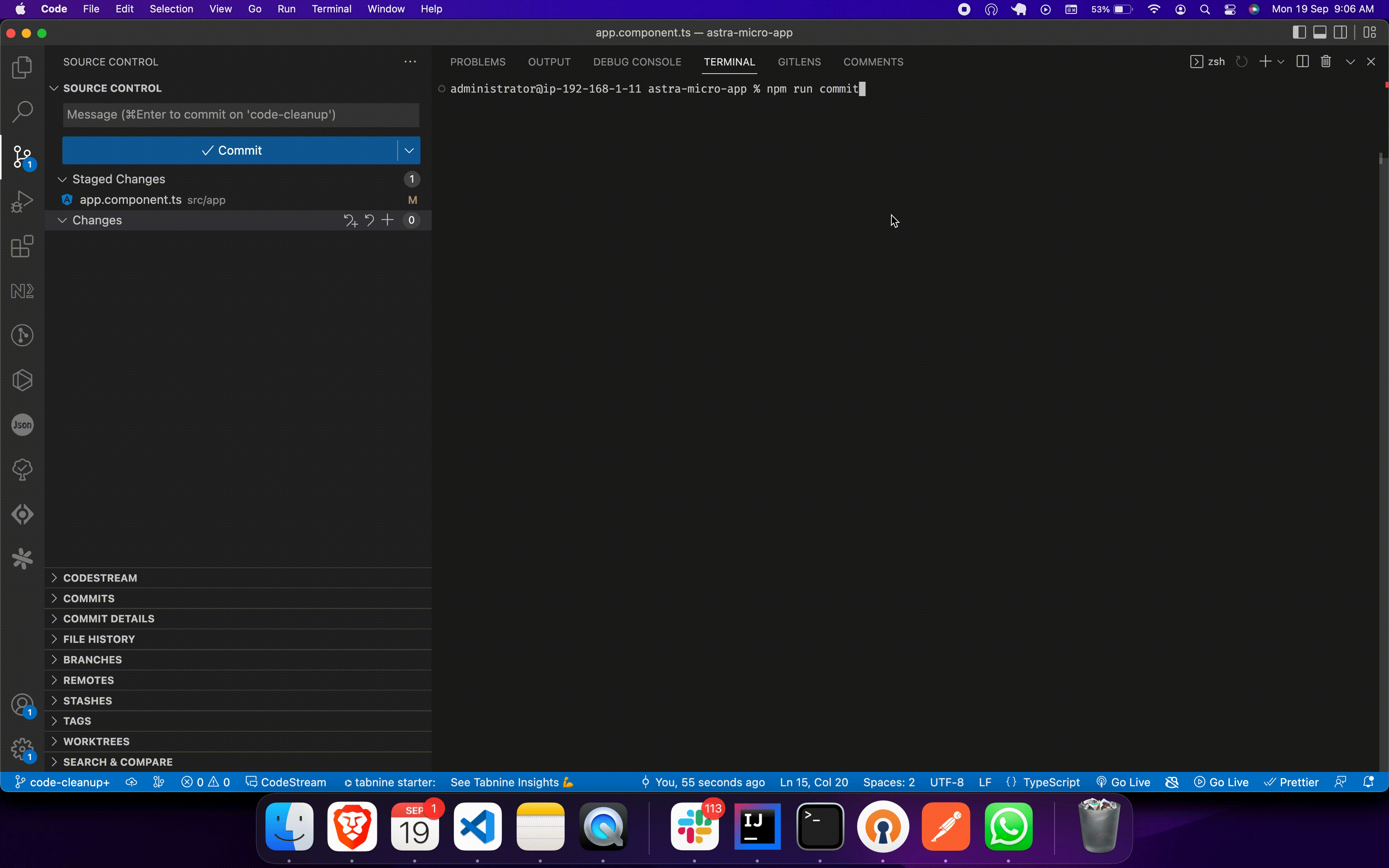Switch to the COMMENTS tab

click(x=873, y=62)
